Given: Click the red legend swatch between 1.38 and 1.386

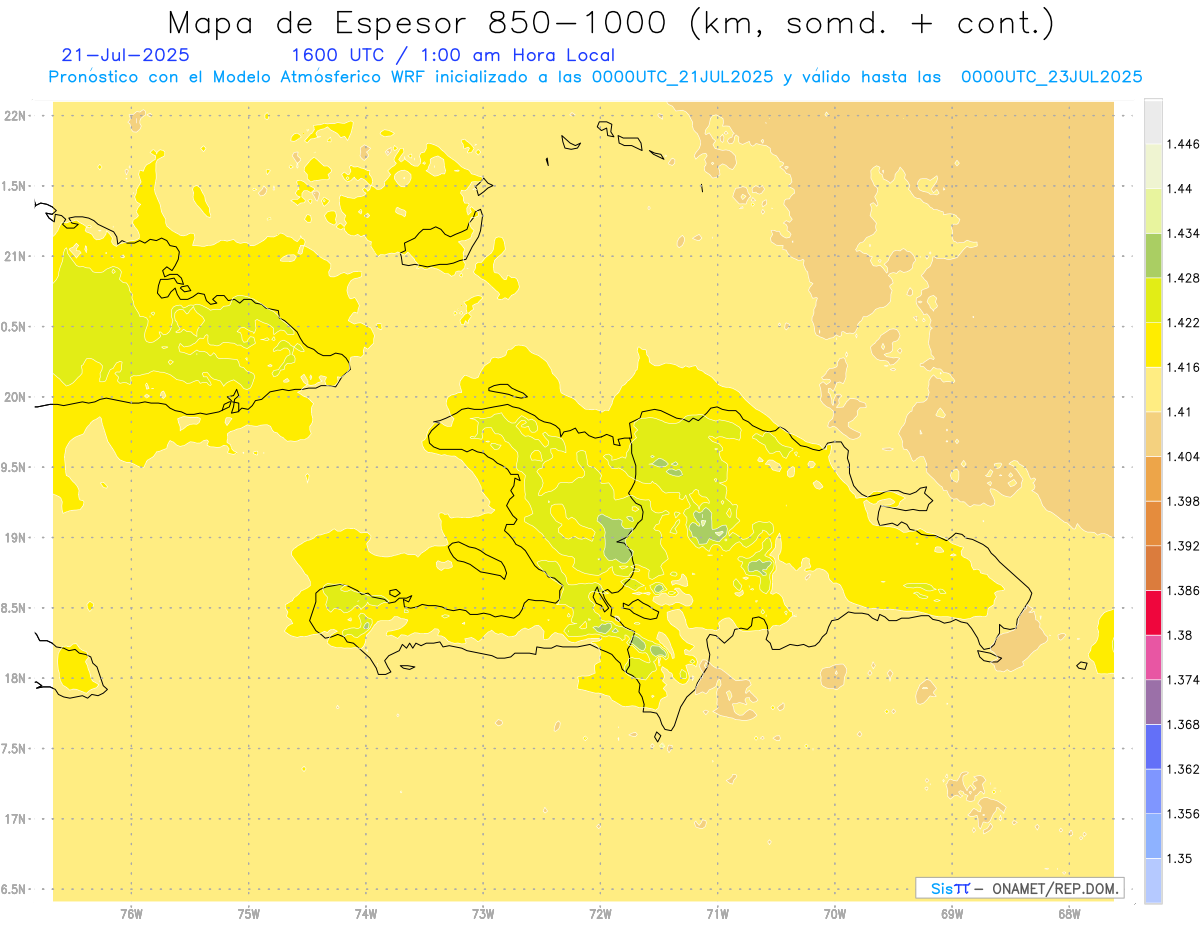Looking at the screenshot, I should 1153,612.
